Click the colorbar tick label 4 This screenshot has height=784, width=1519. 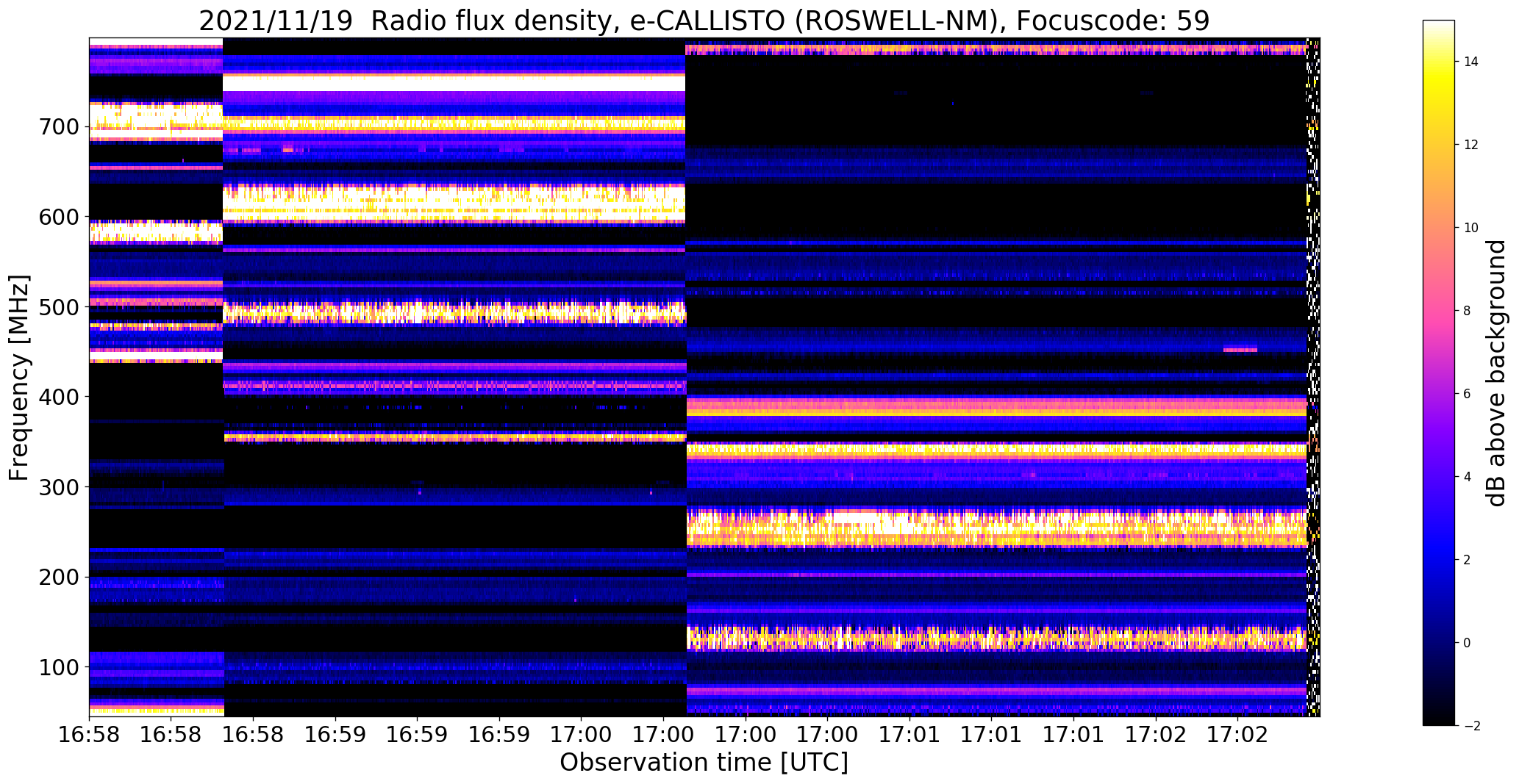pyautogui.click(x=1468, y=477)
